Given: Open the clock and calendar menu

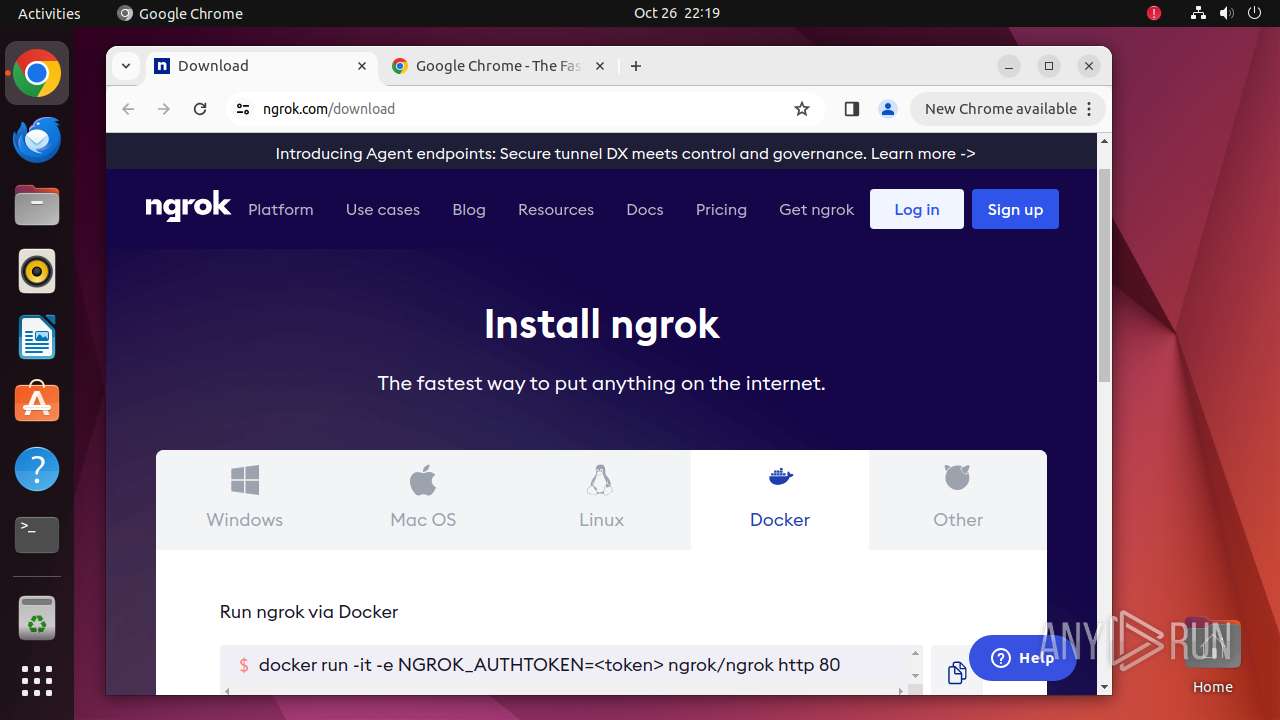Looking at the screenshot, I should (x=677, y=13).
